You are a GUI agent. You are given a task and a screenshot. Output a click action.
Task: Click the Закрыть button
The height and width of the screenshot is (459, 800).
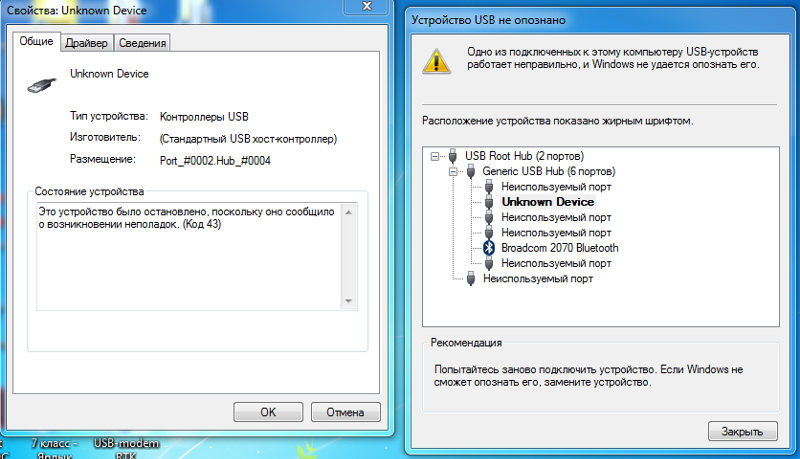tap(742, 431)
